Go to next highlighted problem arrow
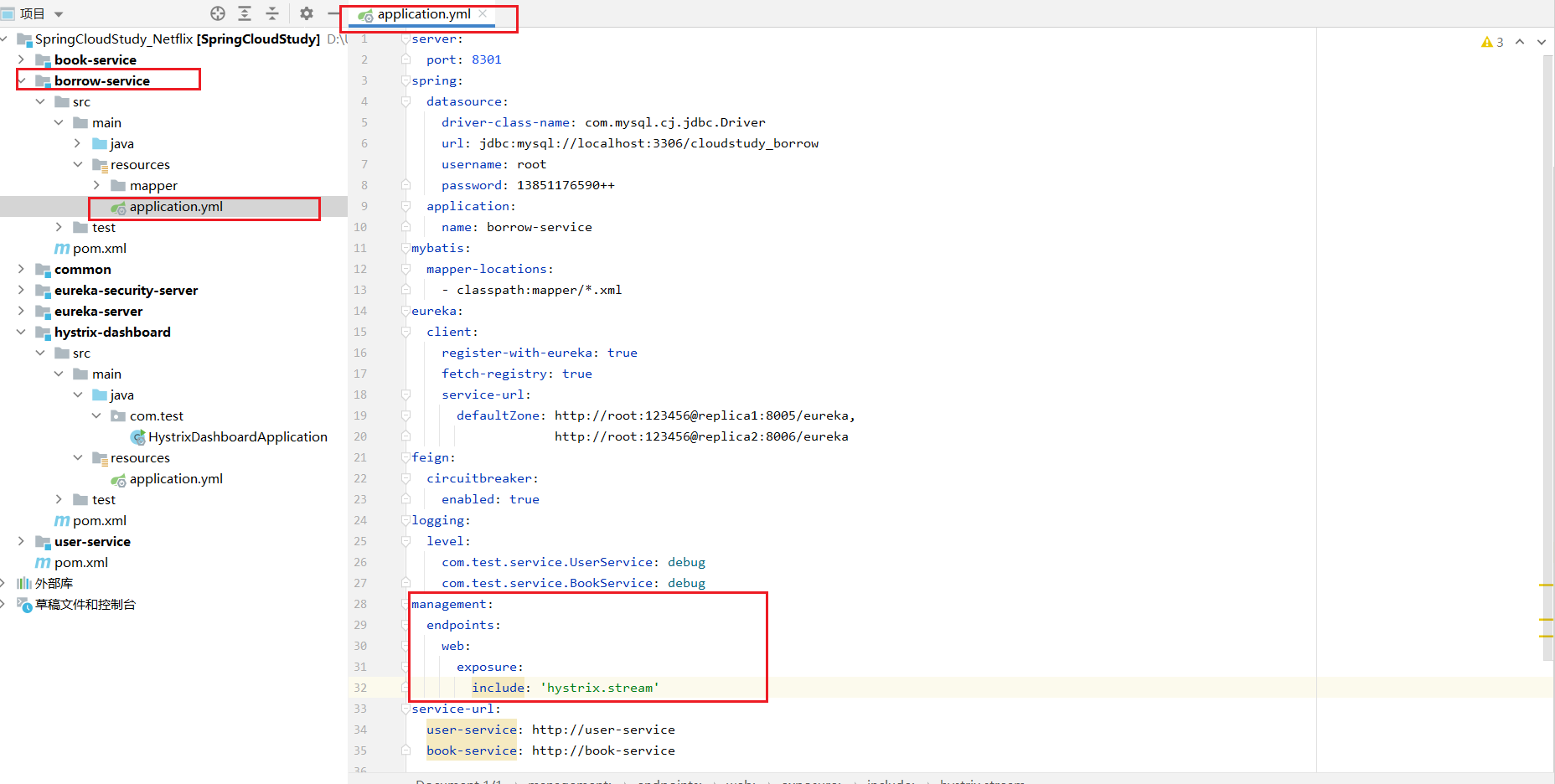 point(1542,42)
